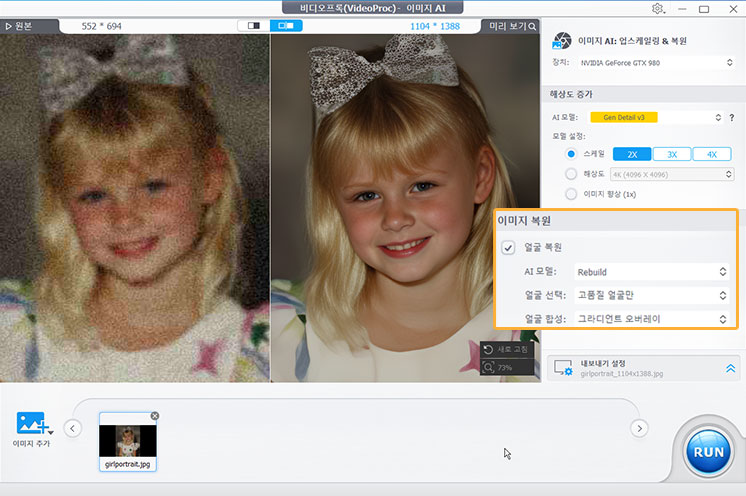Open Rebuild AI model dropdown
Screen dimensions: 746x496
[651, 272]
